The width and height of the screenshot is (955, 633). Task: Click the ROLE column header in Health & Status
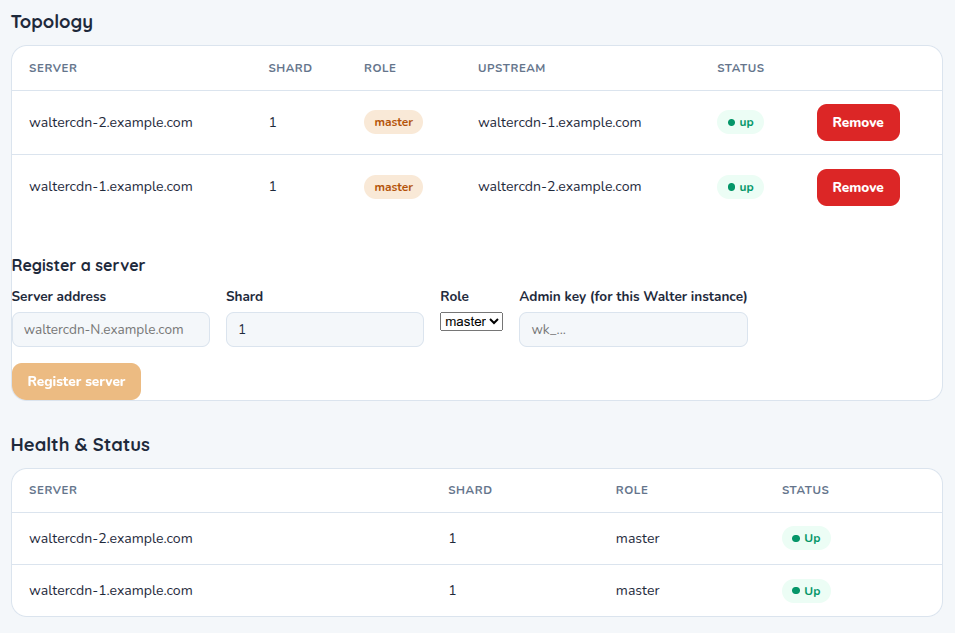(632, 490)
